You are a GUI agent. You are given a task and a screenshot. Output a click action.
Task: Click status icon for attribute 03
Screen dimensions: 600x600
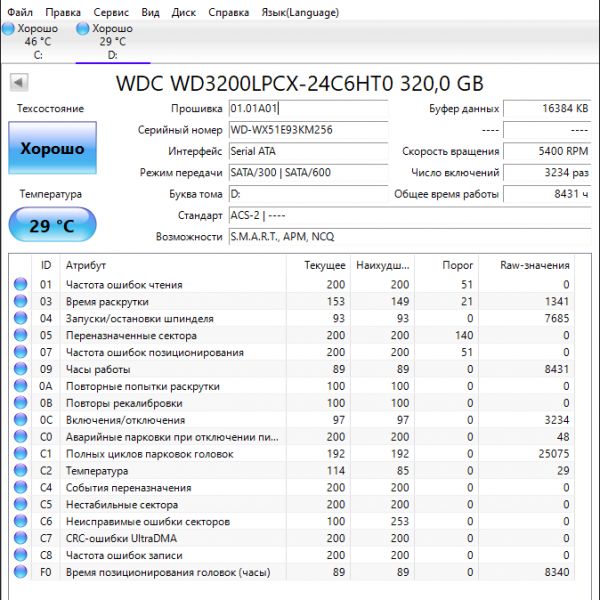point(20,301)
